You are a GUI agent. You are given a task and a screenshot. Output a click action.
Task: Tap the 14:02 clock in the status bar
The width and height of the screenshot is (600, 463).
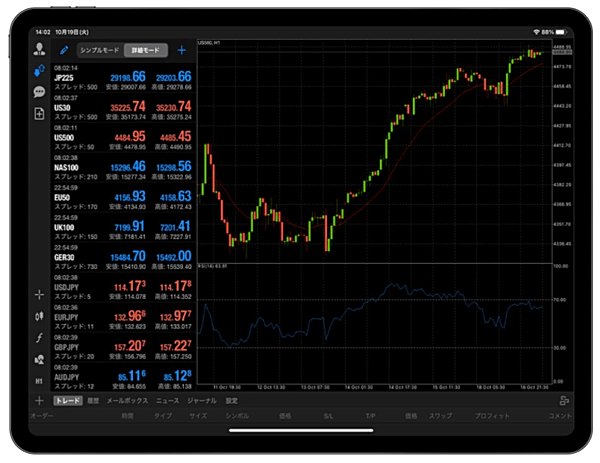point(43,32)
